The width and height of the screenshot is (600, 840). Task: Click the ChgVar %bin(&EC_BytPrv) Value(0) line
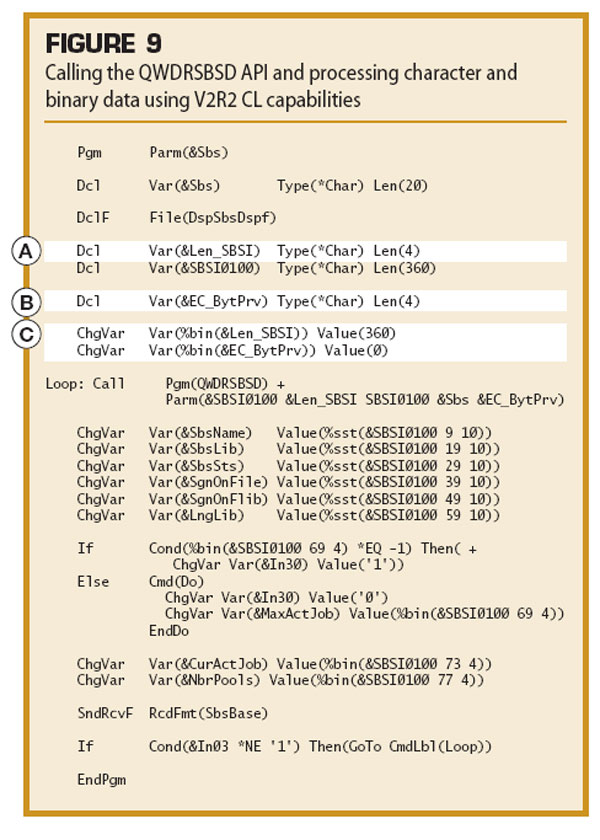pyautogui.click(x=232, y=351)
